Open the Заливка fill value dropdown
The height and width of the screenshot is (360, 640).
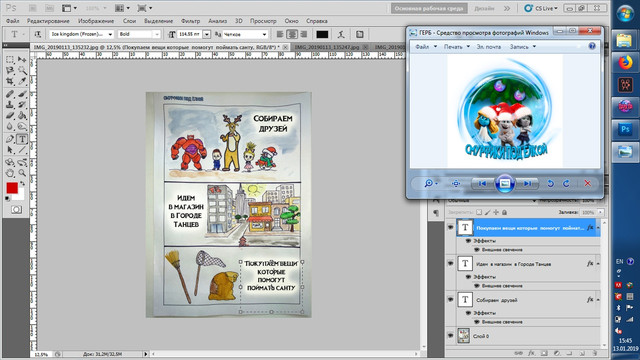pyautogui.click(x=600, y=212)
